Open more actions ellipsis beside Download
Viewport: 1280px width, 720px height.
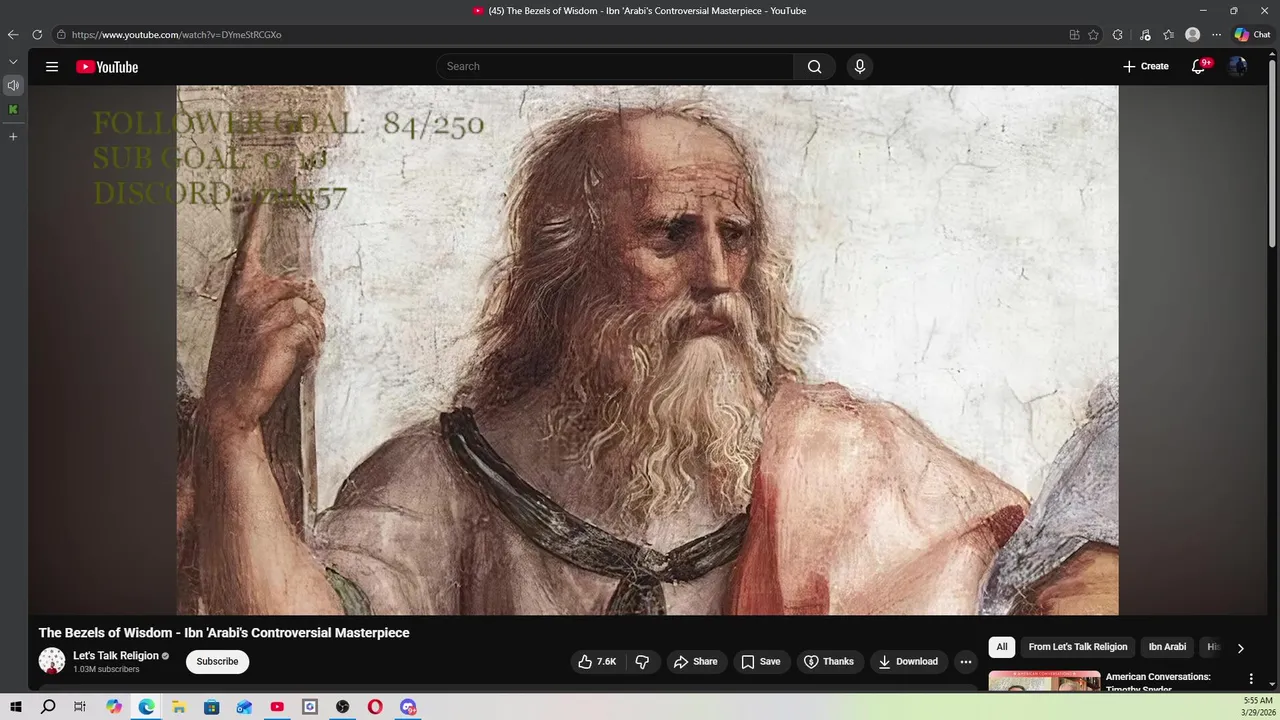click(x=965, y=662)
